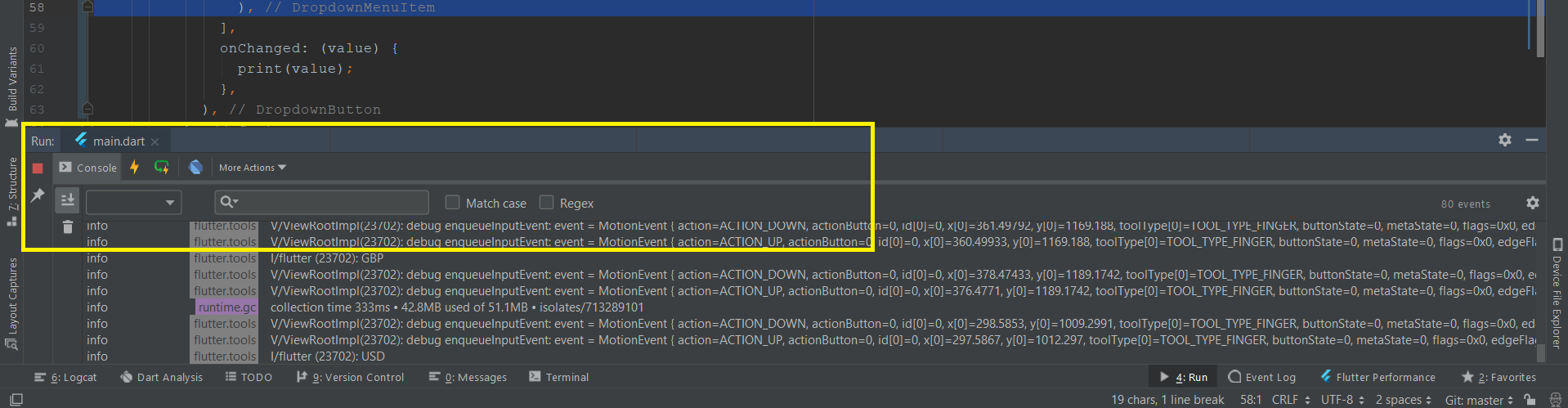Open Dart DevTools icon in run toolbar
This screenshot has width=1568, height=408.
[195, 167]
